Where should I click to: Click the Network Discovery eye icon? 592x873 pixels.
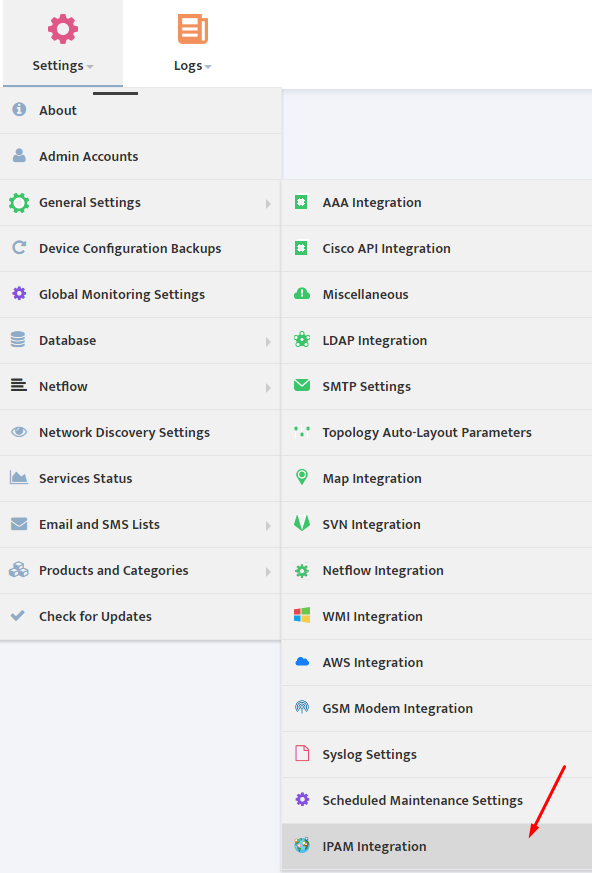[x=19, y=431]
